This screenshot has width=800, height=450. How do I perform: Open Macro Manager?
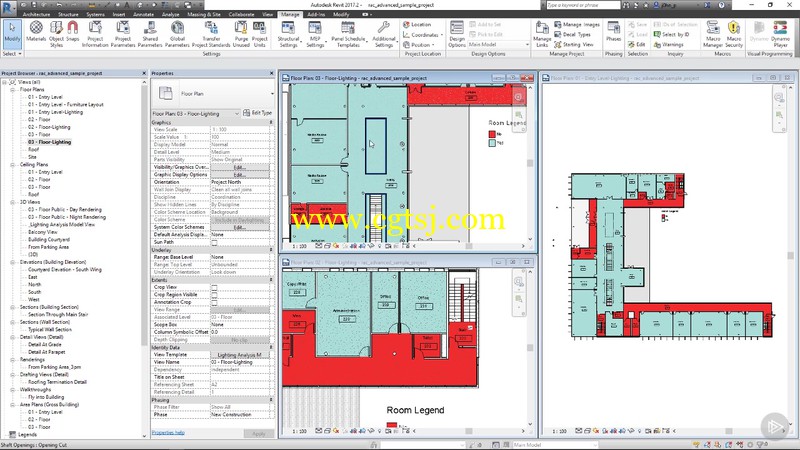713,34
